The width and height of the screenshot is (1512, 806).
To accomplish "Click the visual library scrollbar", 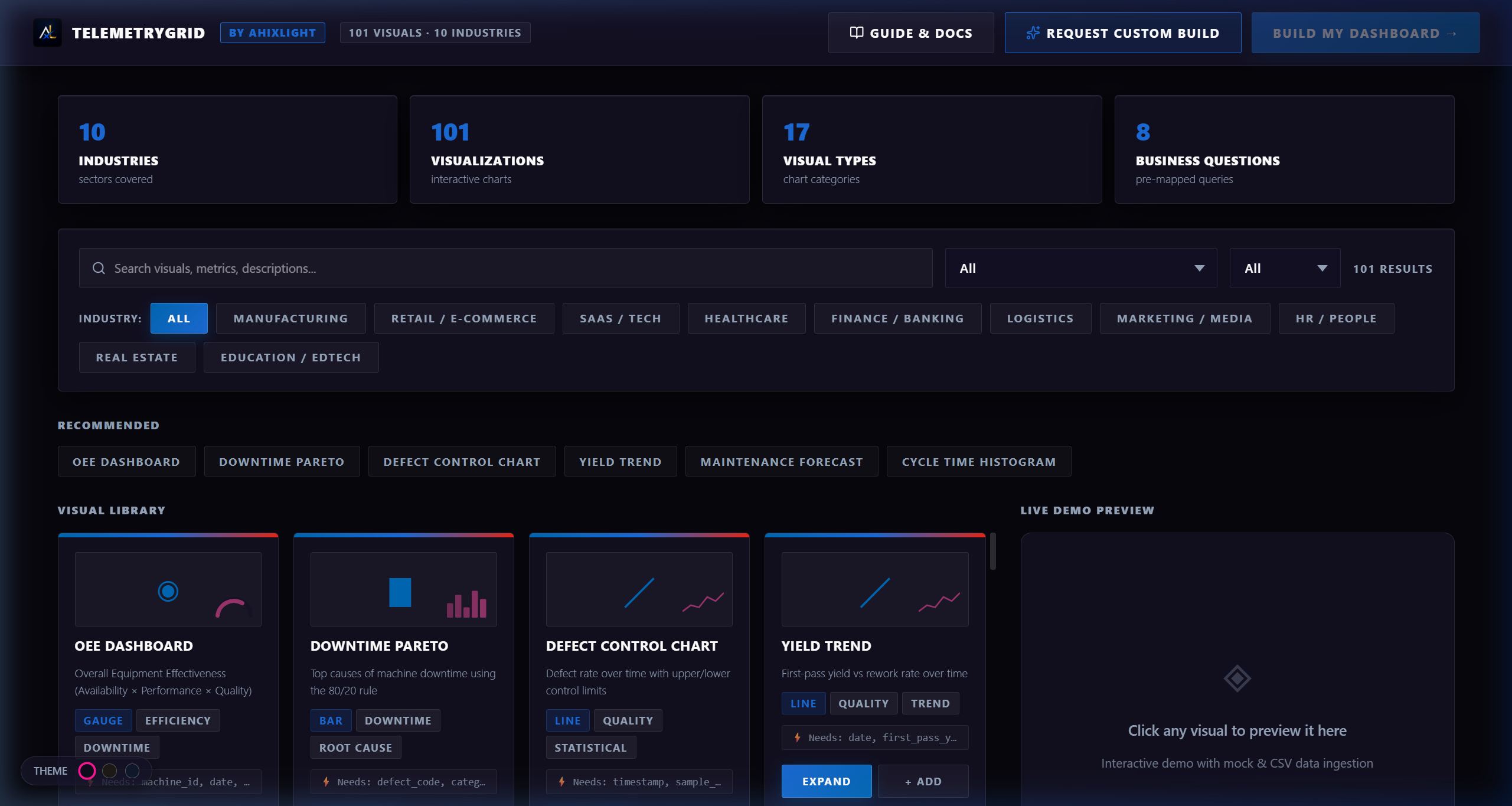I will click(993, 552).
